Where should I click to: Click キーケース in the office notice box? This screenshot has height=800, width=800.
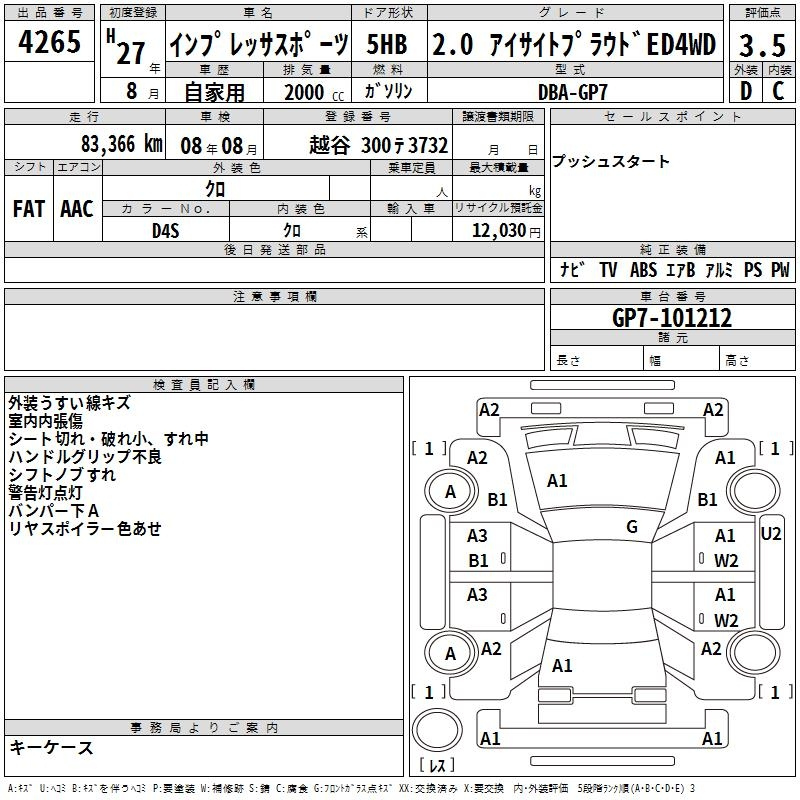51,748
